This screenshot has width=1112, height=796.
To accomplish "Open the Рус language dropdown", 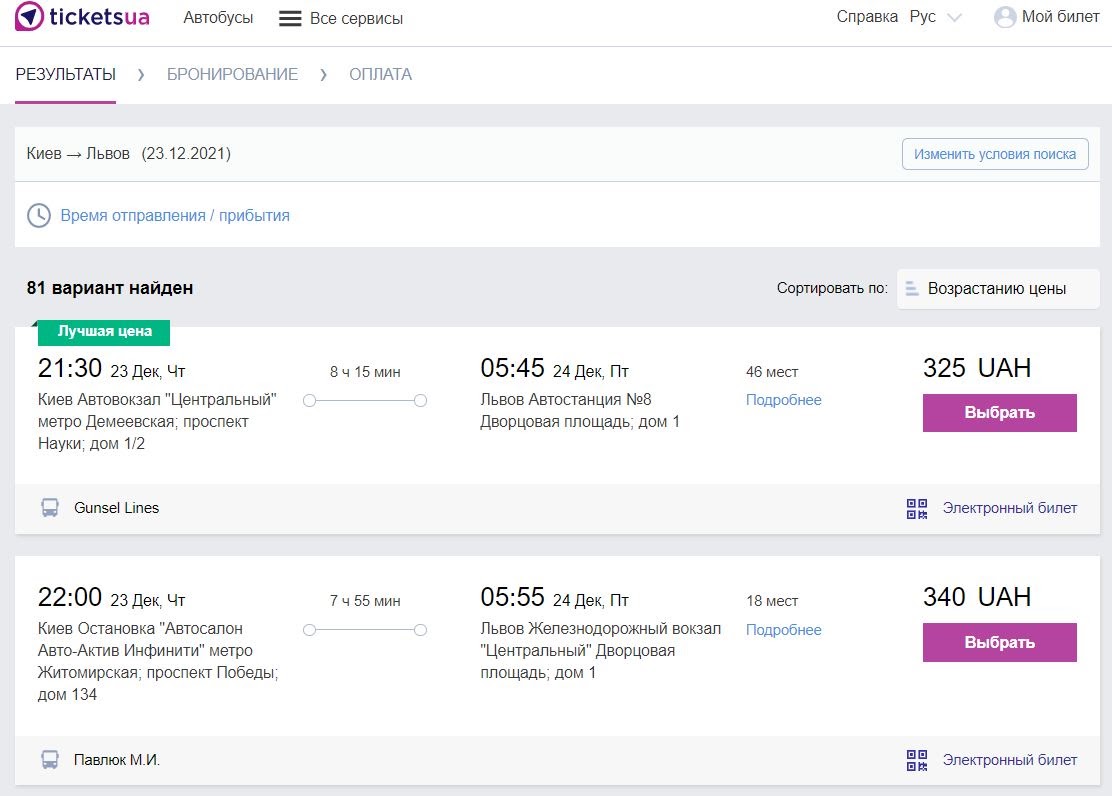I will point(935,17).
